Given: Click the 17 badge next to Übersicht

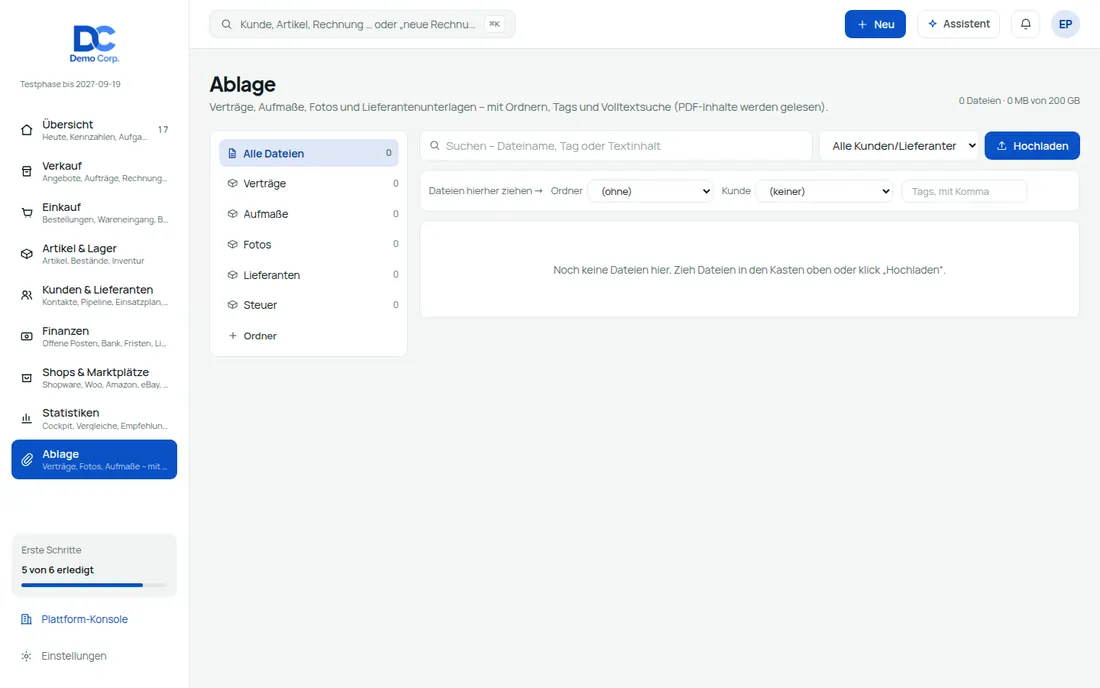Looking at the screenshot, I should [163, 130].
